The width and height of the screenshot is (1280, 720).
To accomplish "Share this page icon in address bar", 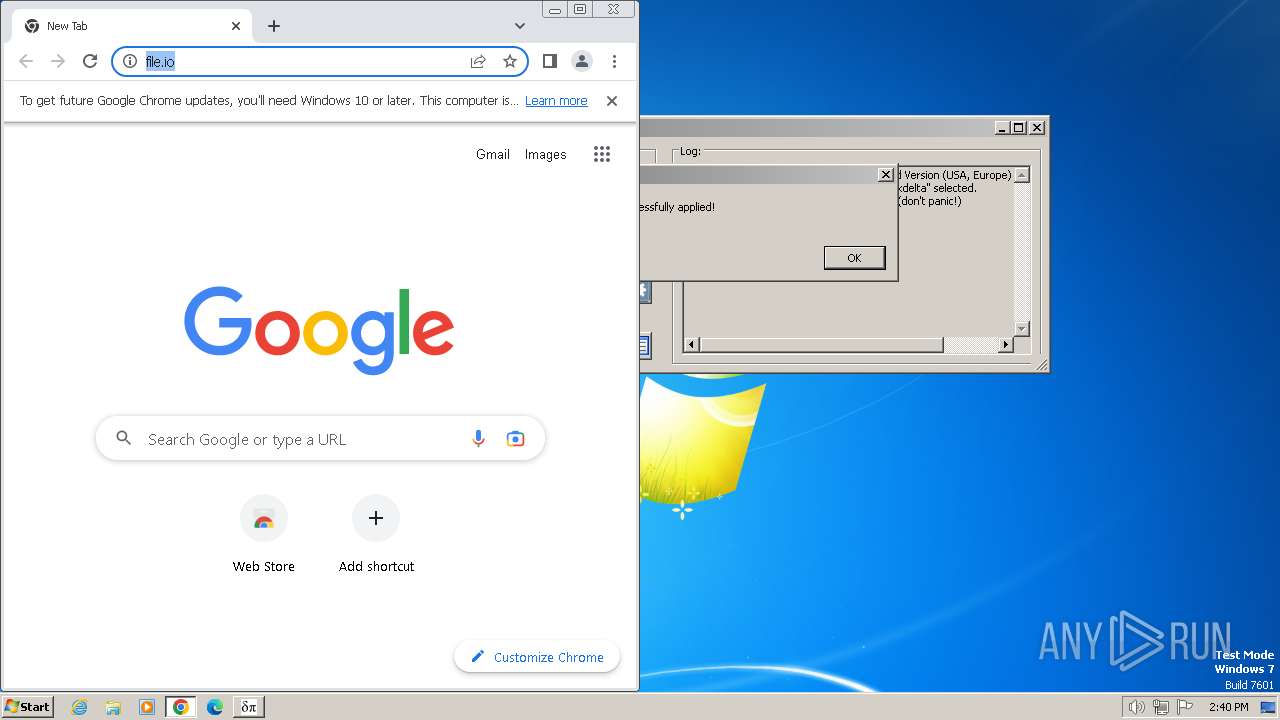I will click(478, 61).
